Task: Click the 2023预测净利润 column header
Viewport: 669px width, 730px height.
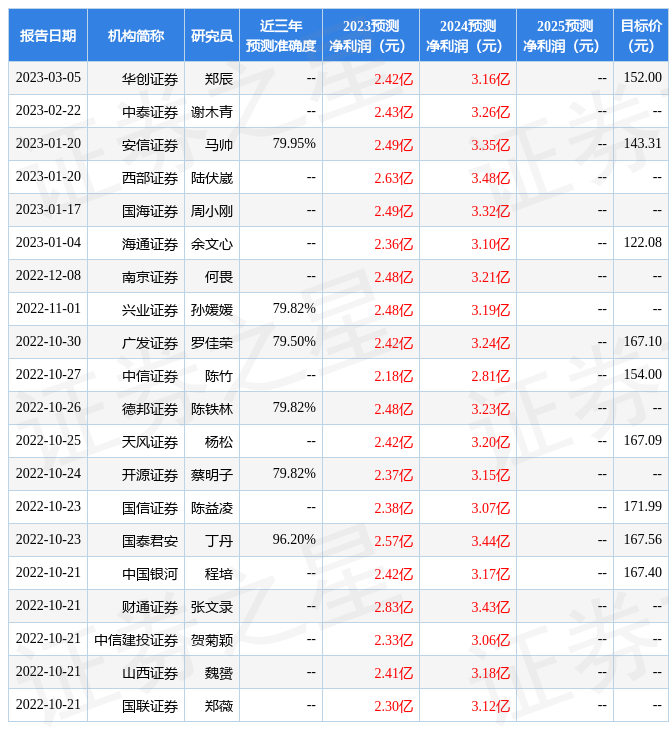Action: 371,35
